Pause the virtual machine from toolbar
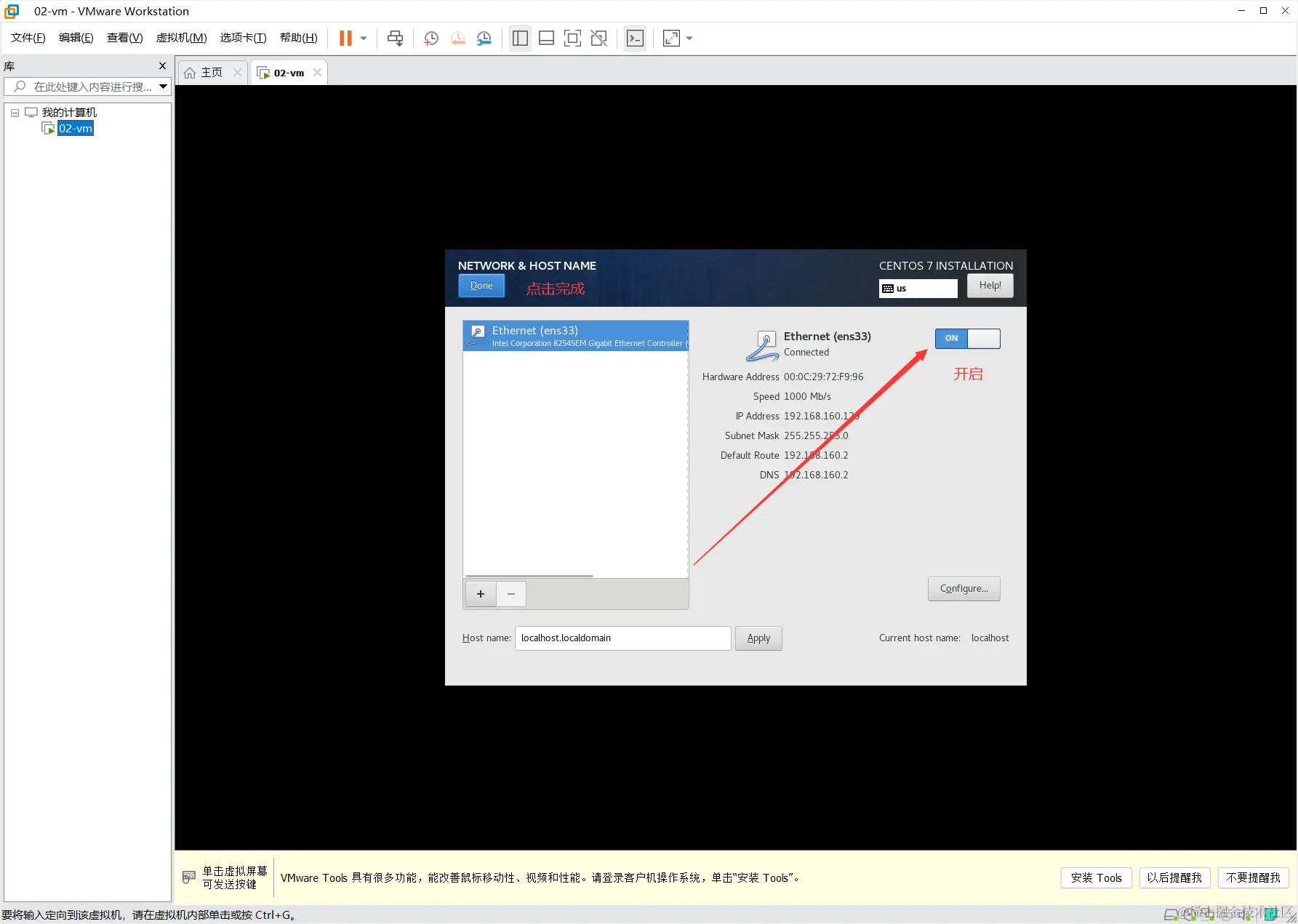Image resolution: width=1298 pixels, height=924 pixels. click(345, 39)
